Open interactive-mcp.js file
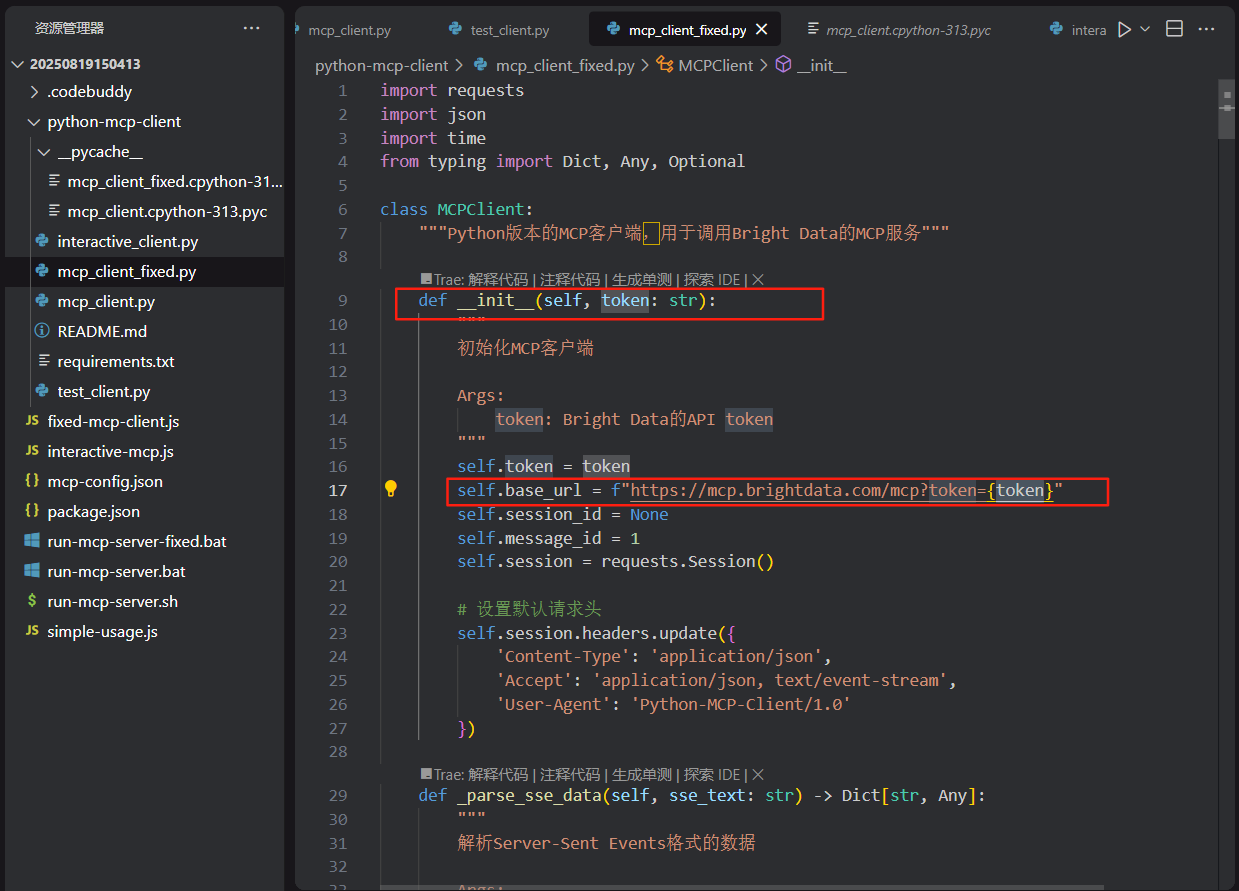The image size is (1239, 891). [110, 452]
